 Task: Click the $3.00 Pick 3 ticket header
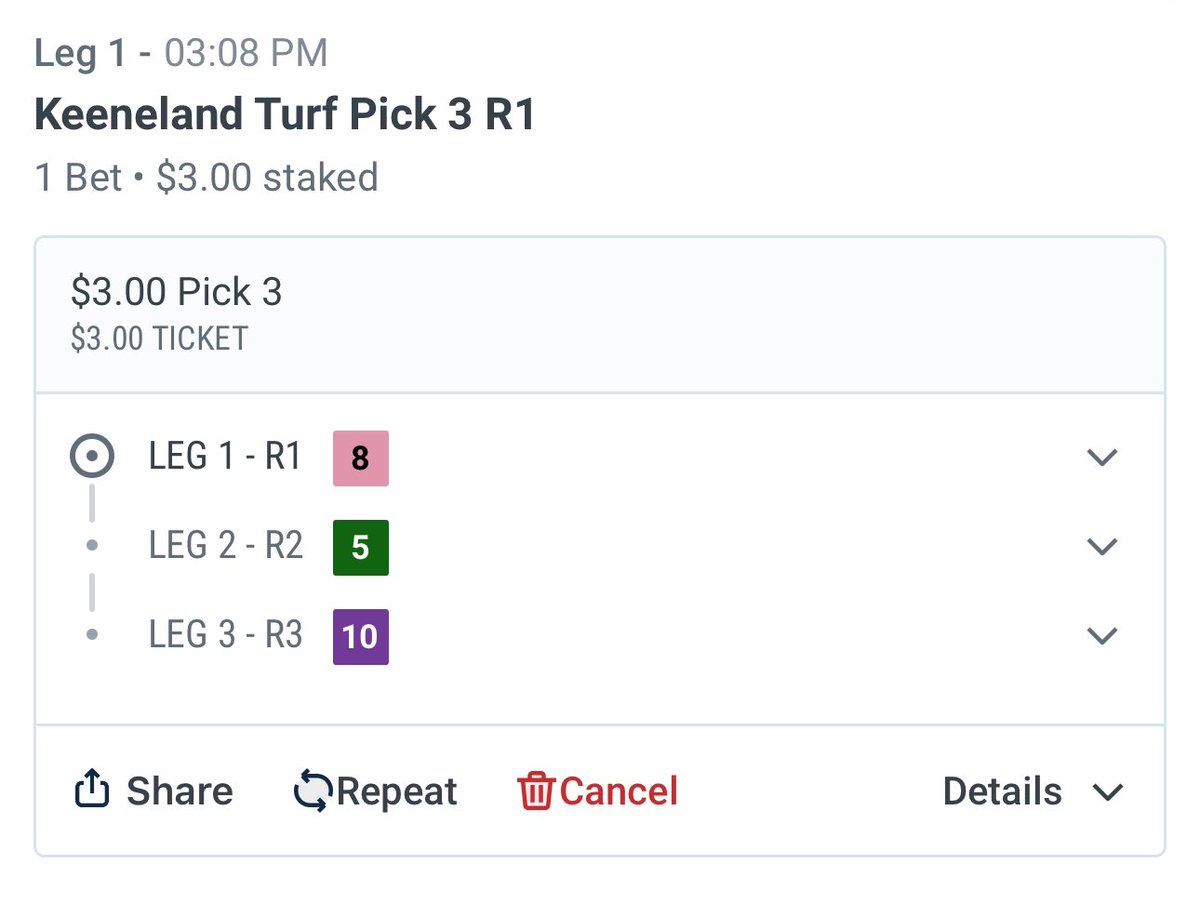[x=177, y=292]
